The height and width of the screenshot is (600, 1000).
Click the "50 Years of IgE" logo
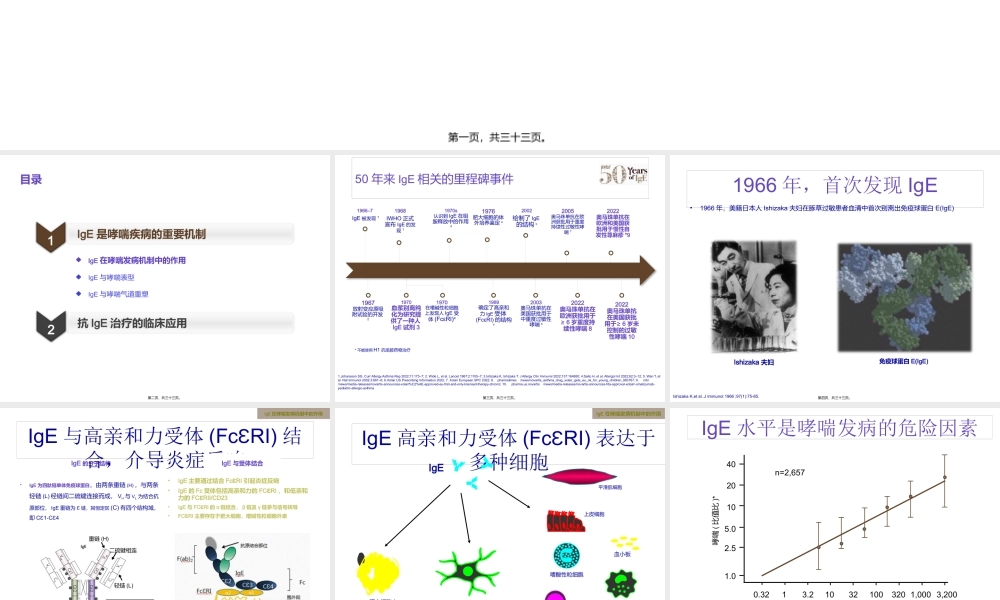point(625,177)
